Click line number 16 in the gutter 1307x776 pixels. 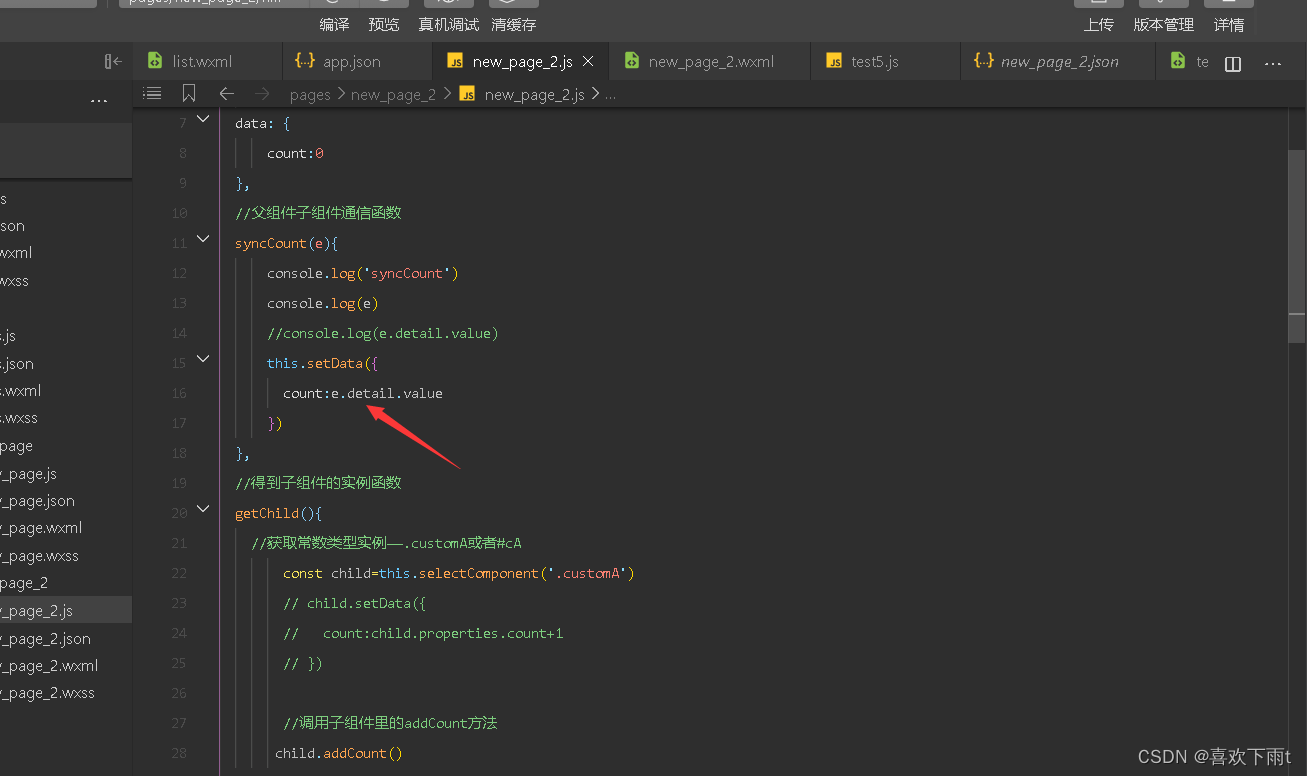pyautogui.click(x=178, y=393)
